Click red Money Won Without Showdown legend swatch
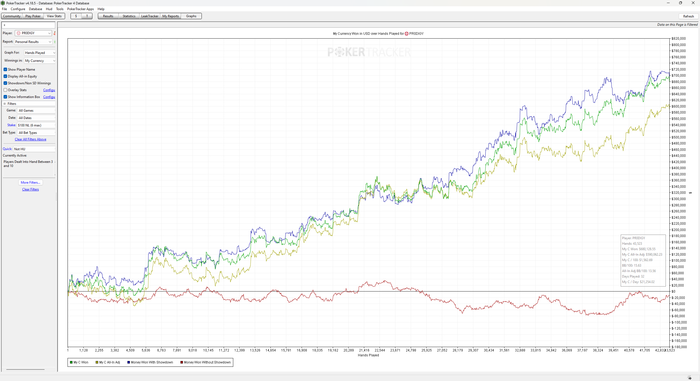The height and width of the screenshot is (381, 700). click(182, 362)
